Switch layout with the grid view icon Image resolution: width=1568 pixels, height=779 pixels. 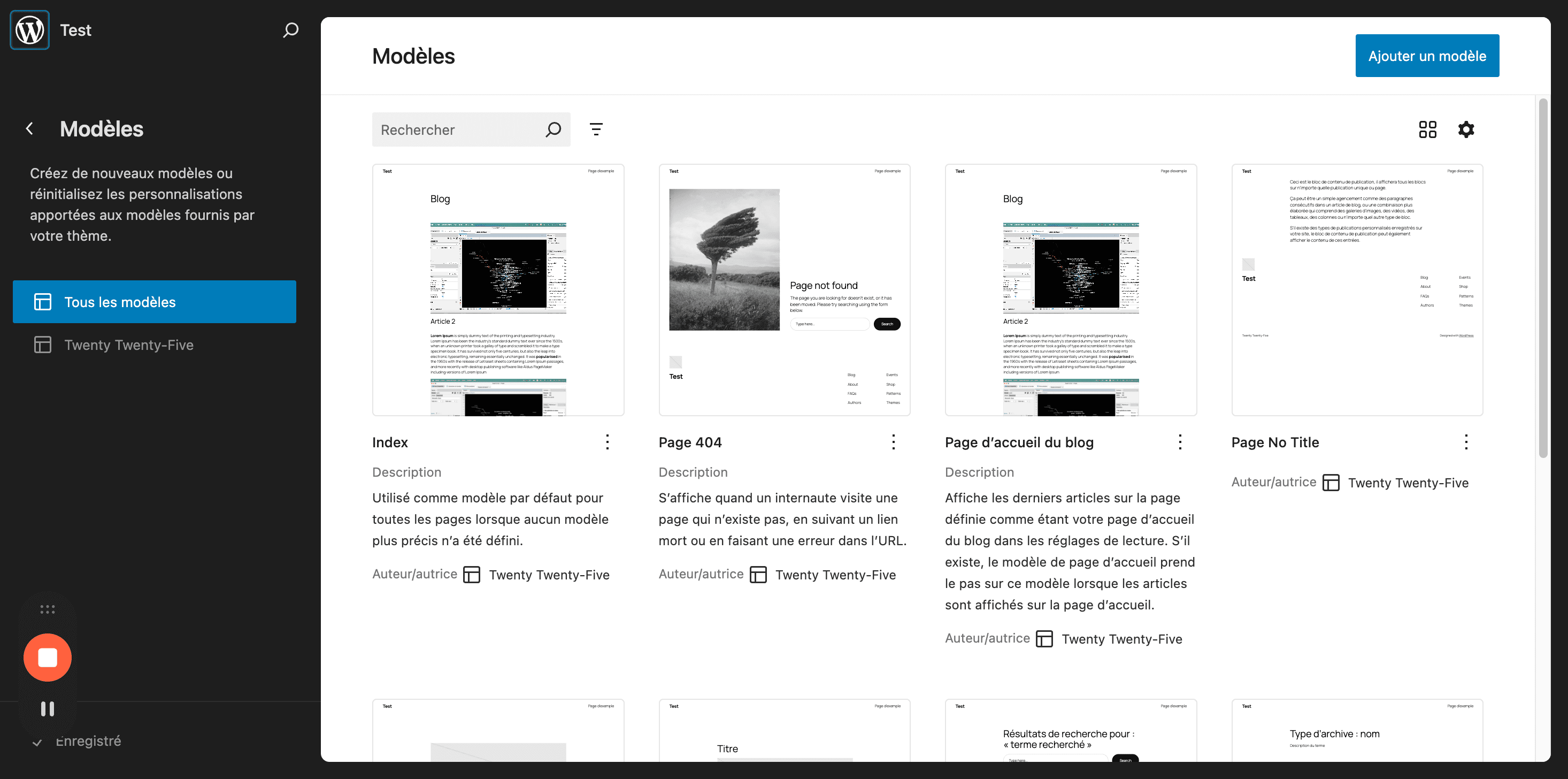[x=1427, y=129]
